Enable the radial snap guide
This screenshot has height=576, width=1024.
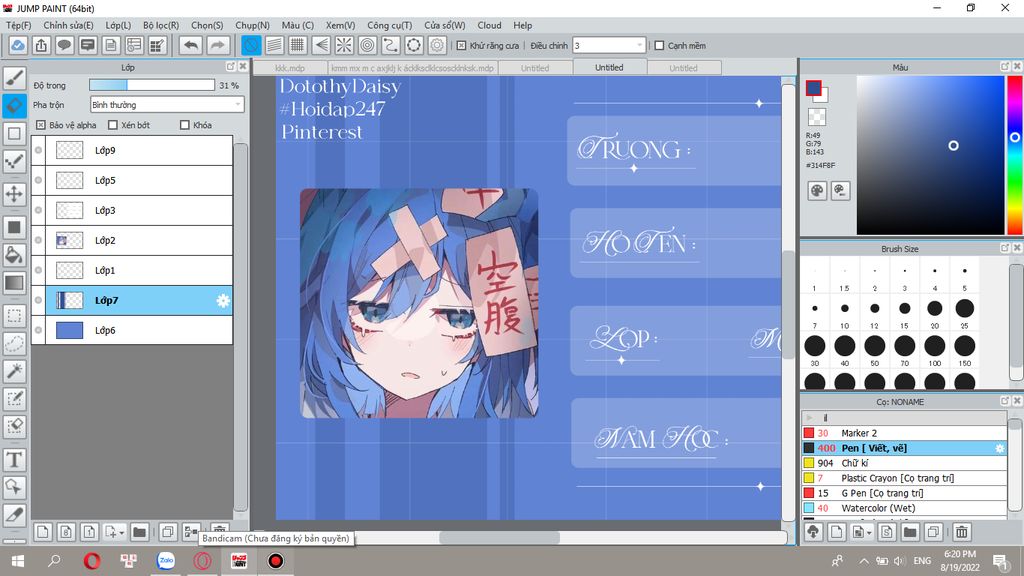point(344,45)
